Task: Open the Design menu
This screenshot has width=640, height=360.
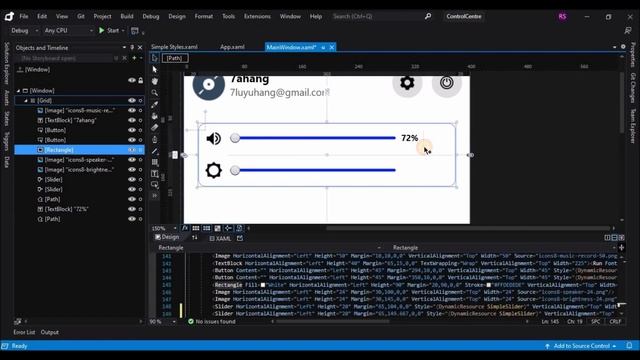Action: (177, 16)
